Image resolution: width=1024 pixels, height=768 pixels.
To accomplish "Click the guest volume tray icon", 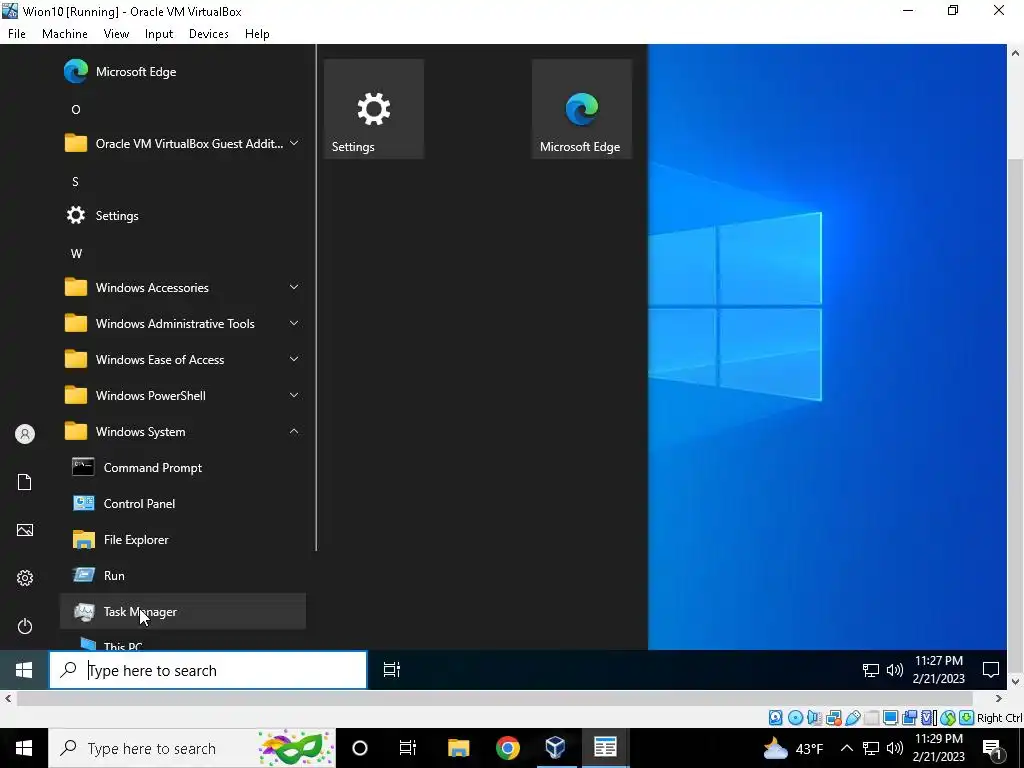I will [x=895, y=670].
